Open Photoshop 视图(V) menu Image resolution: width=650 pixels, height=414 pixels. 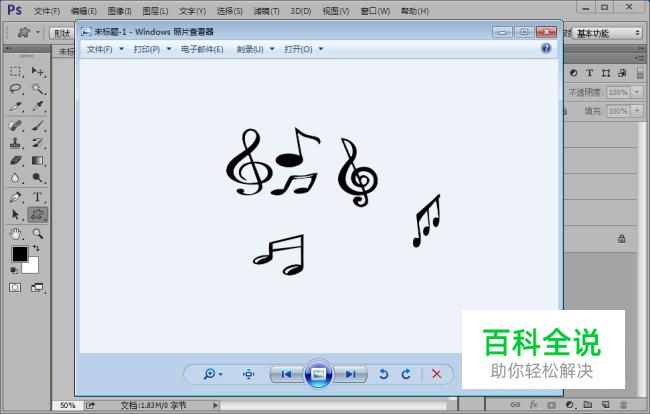(x=336, y=11)
